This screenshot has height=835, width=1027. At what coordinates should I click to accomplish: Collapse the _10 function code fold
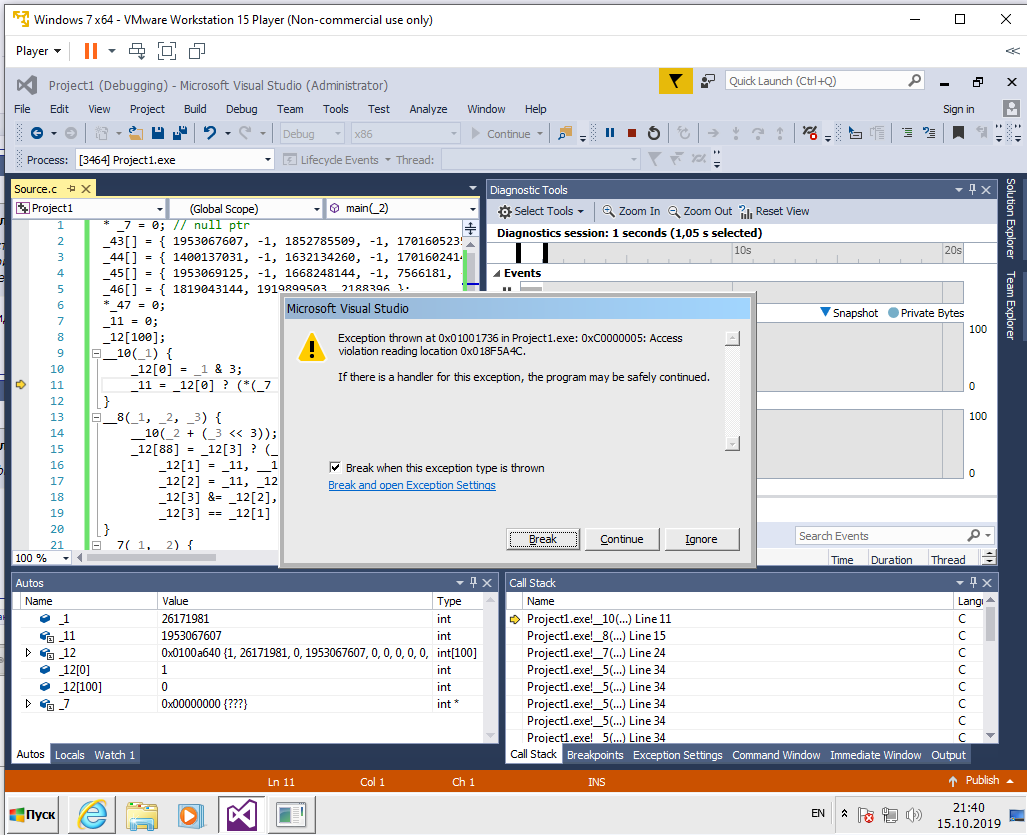tap(96, 353)
